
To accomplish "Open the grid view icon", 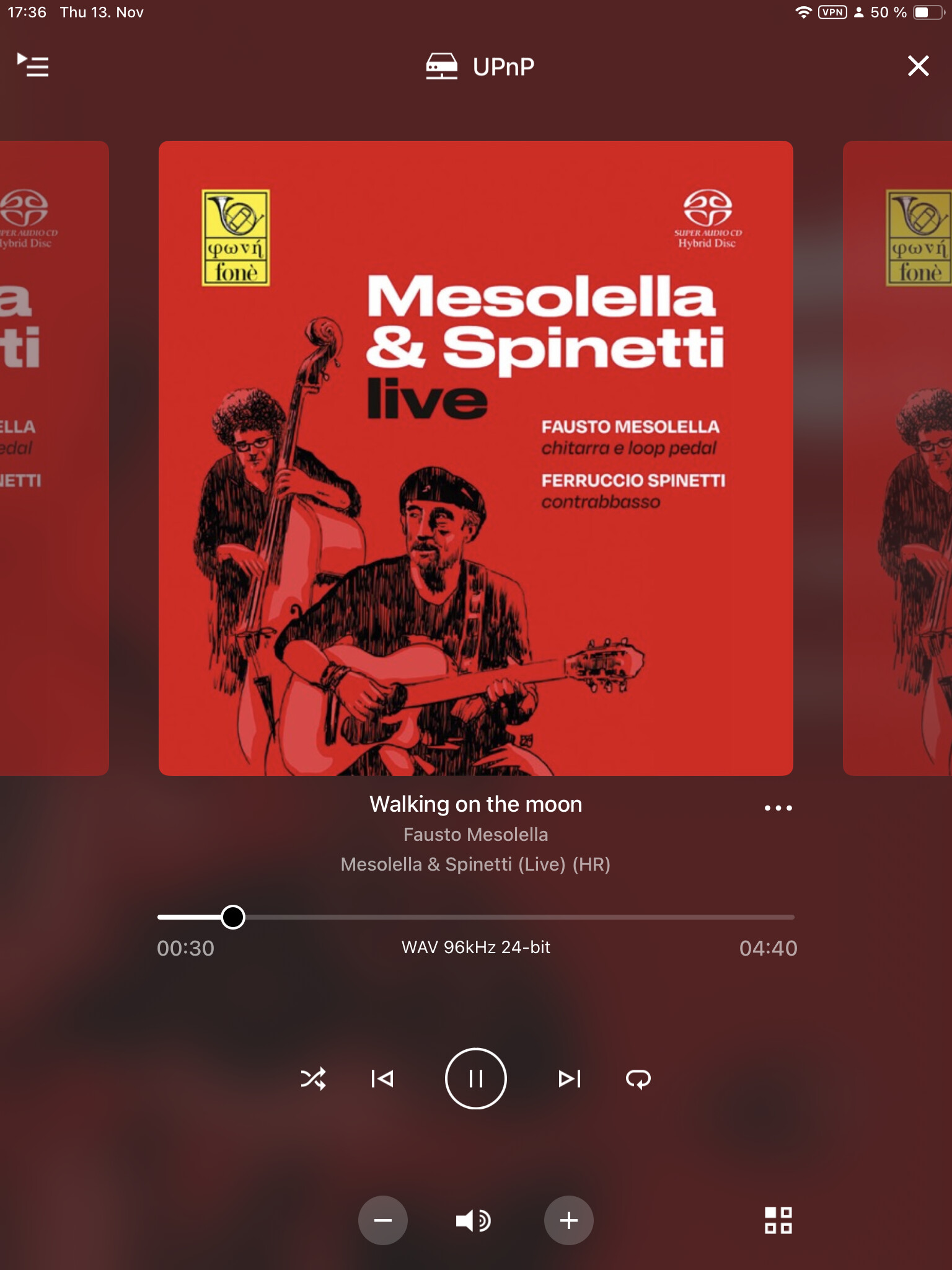I will [x=778, y=1220].
